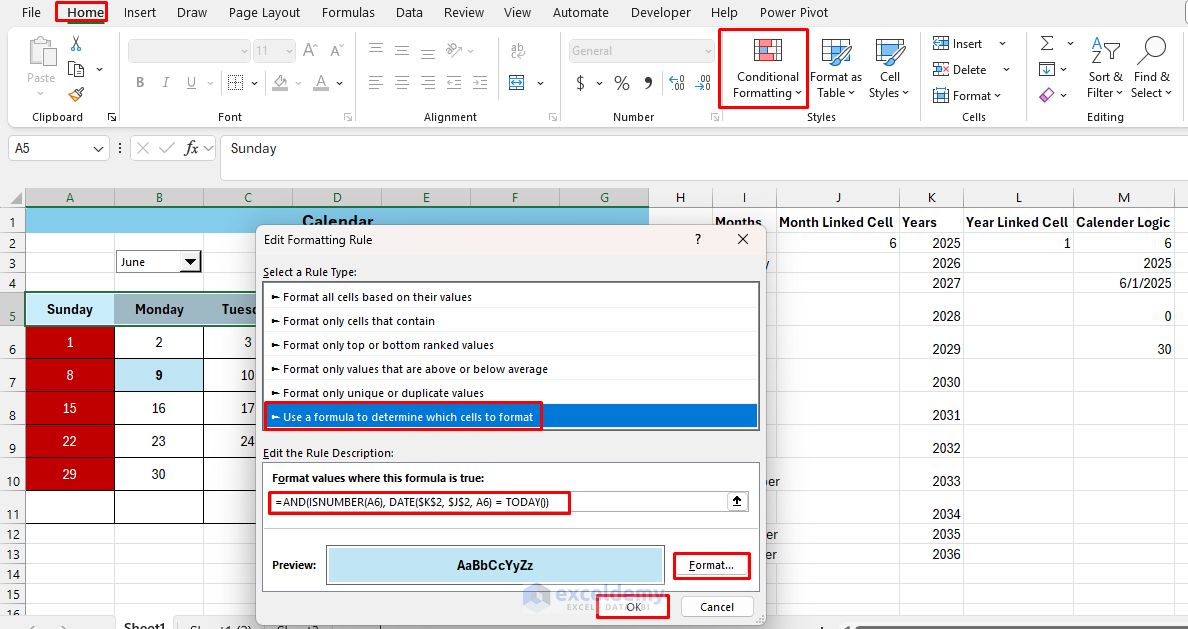This screenshot has width=1188, height=629.
Task: Apply Accounting dollar format
Action: (x=580, y=83)
